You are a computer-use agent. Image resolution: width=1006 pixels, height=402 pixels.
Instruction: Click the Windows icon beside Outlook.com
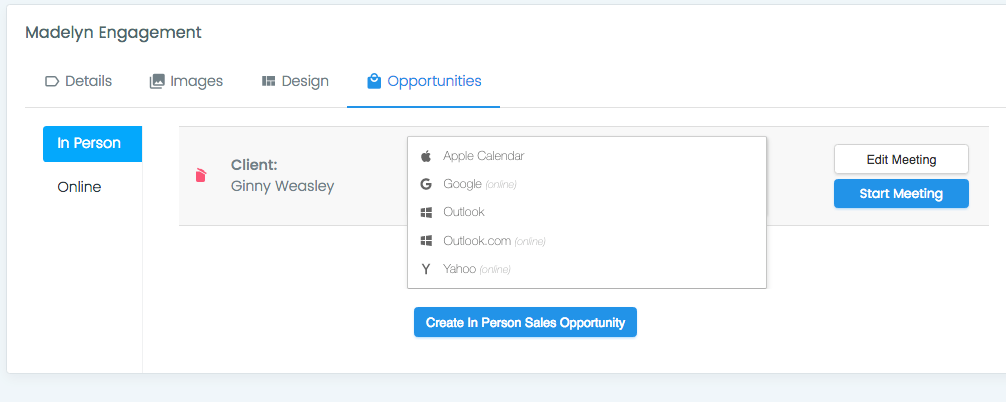coord(425,240)
